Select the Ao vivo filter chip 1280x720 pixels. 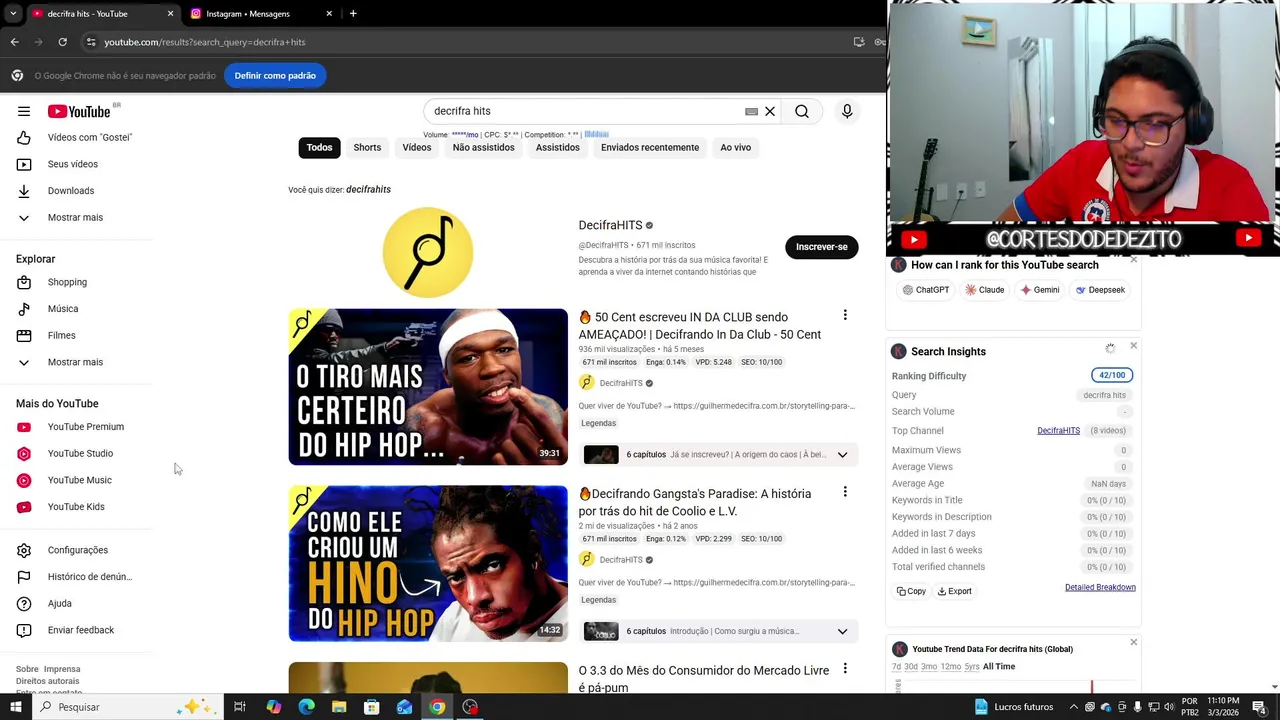[x=736, y=148]
